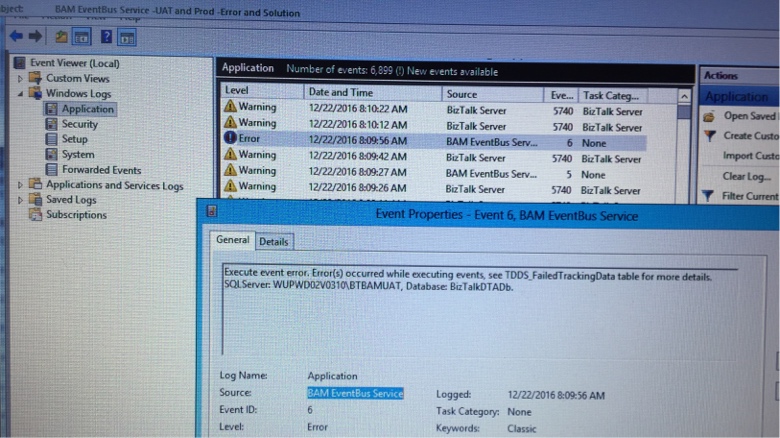Click Filter Current Log action
The image size is (780, 438).
point(750,196)
